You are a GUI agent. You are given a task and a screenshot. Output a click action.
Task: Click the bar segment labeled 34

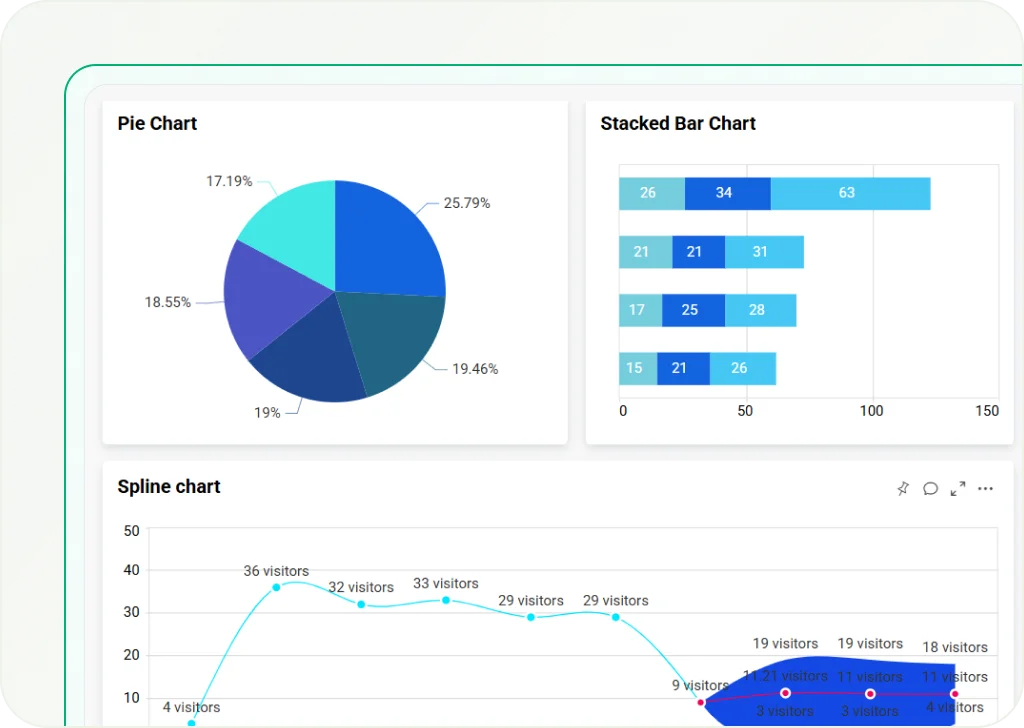(x=724, y=193)
